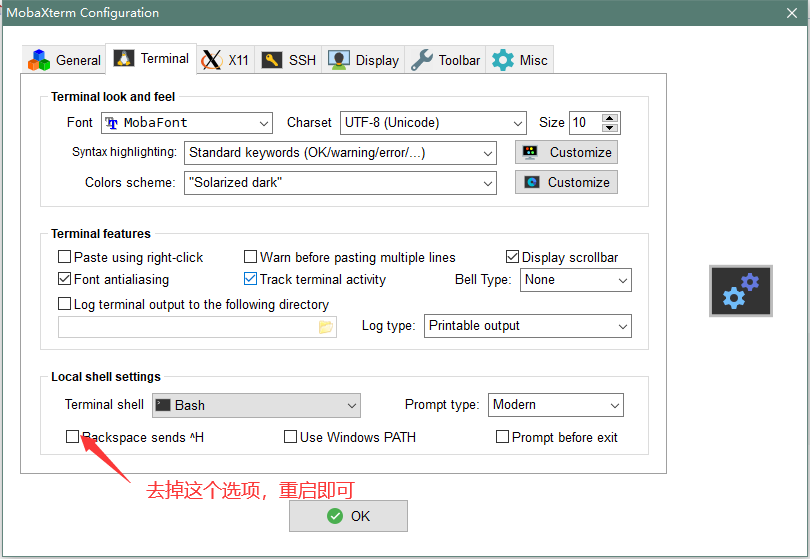Open the Log type dropdown
The image size is (810, 559).
pyautogui.click(x=527, y=326)
